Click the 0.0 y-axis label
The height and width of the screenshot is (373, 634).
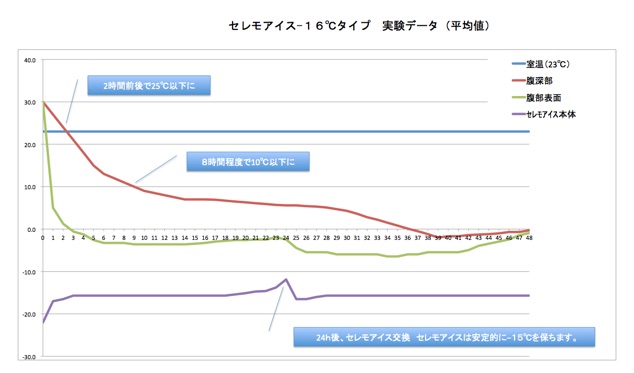31,229
